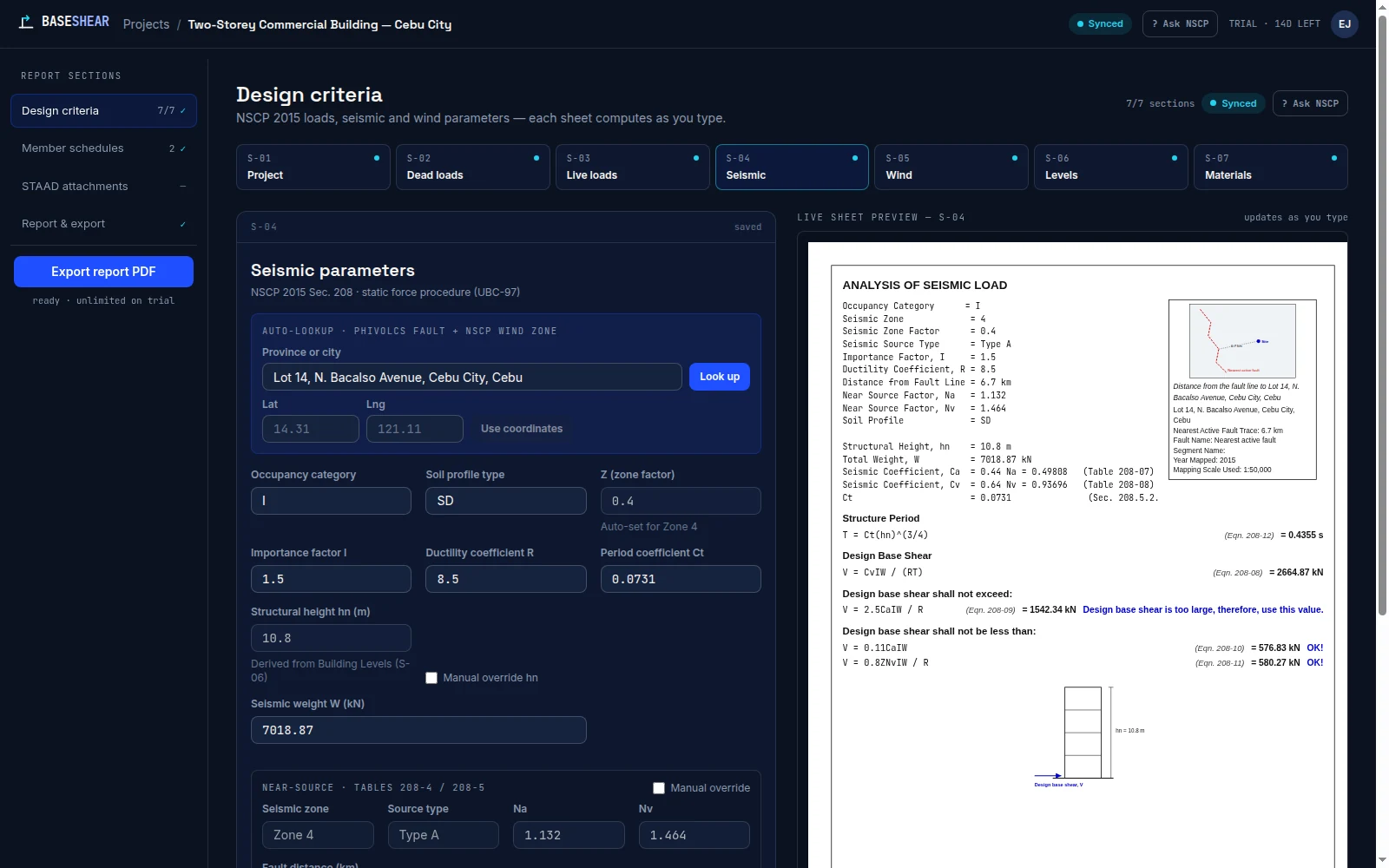This screenshot has height=868, width=1389.
Task: Open Report & export section
Action: coord(103,224)
